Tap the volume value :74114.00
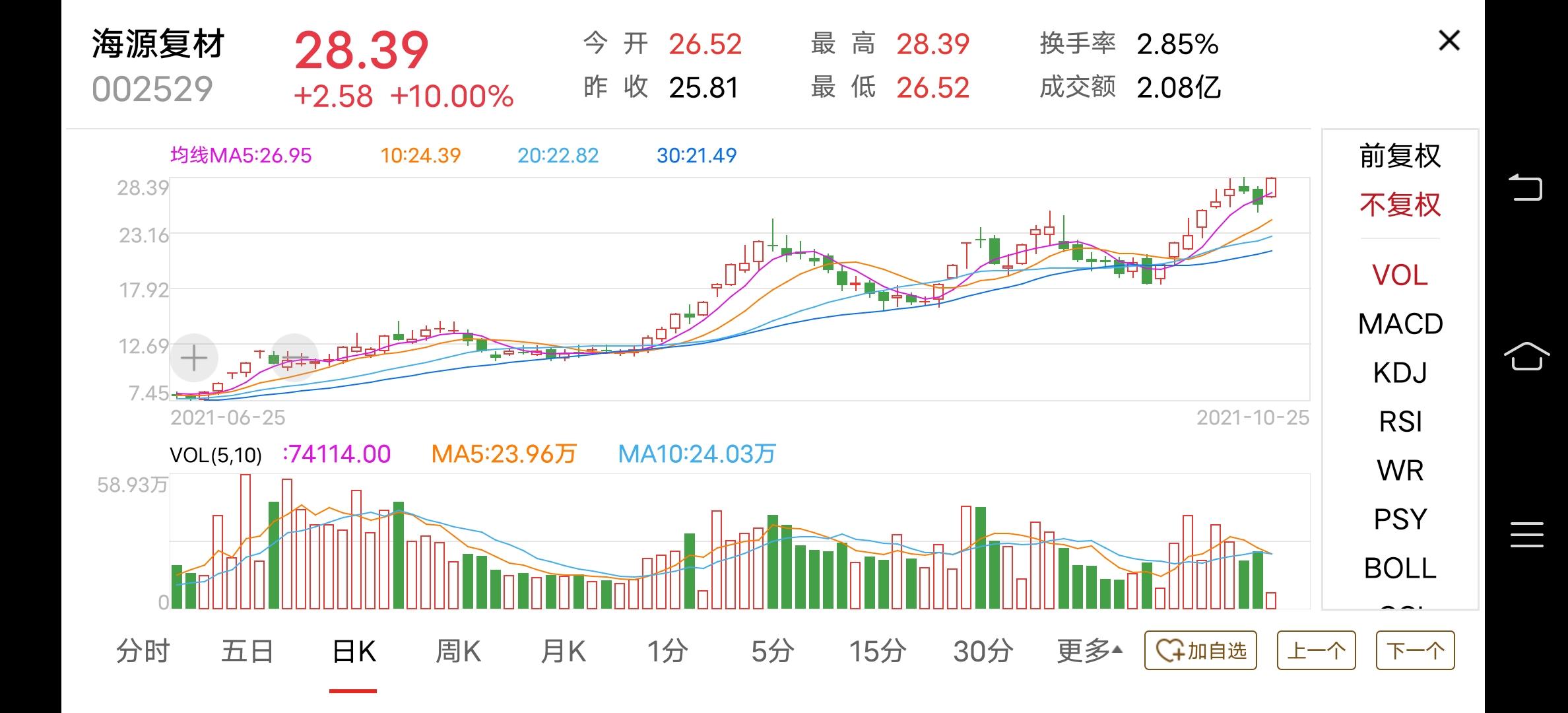1568x713 pixels. point(337,454)
